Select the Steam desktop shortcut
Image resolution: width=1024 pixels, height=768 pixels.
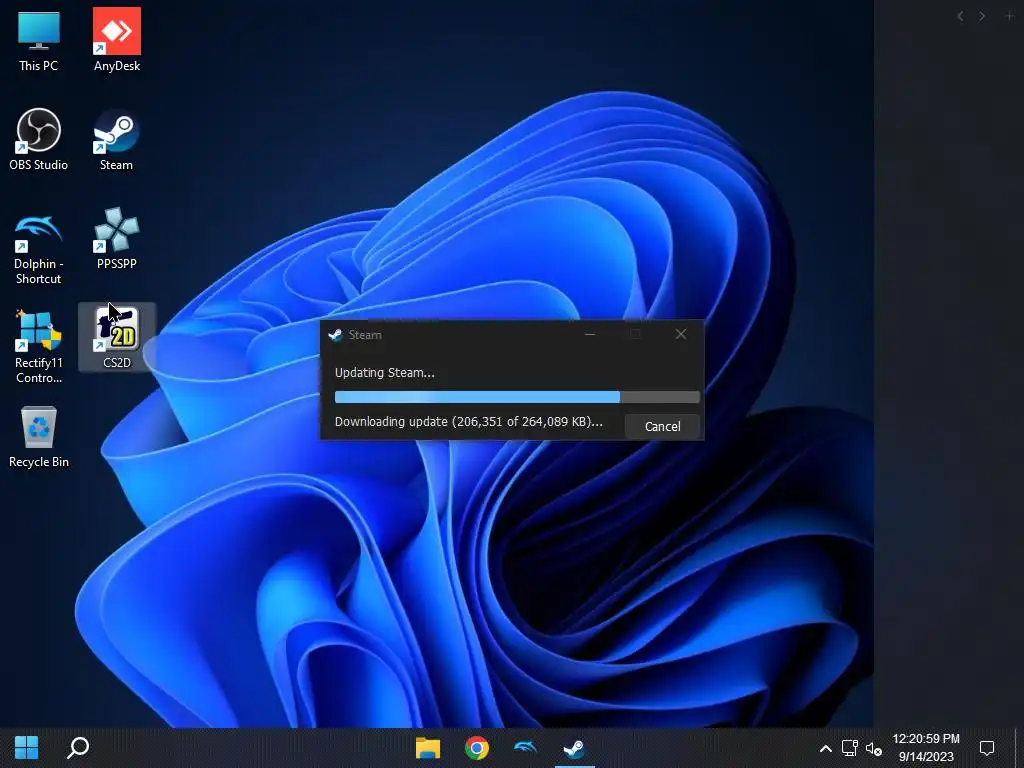(x=116, y=140)
